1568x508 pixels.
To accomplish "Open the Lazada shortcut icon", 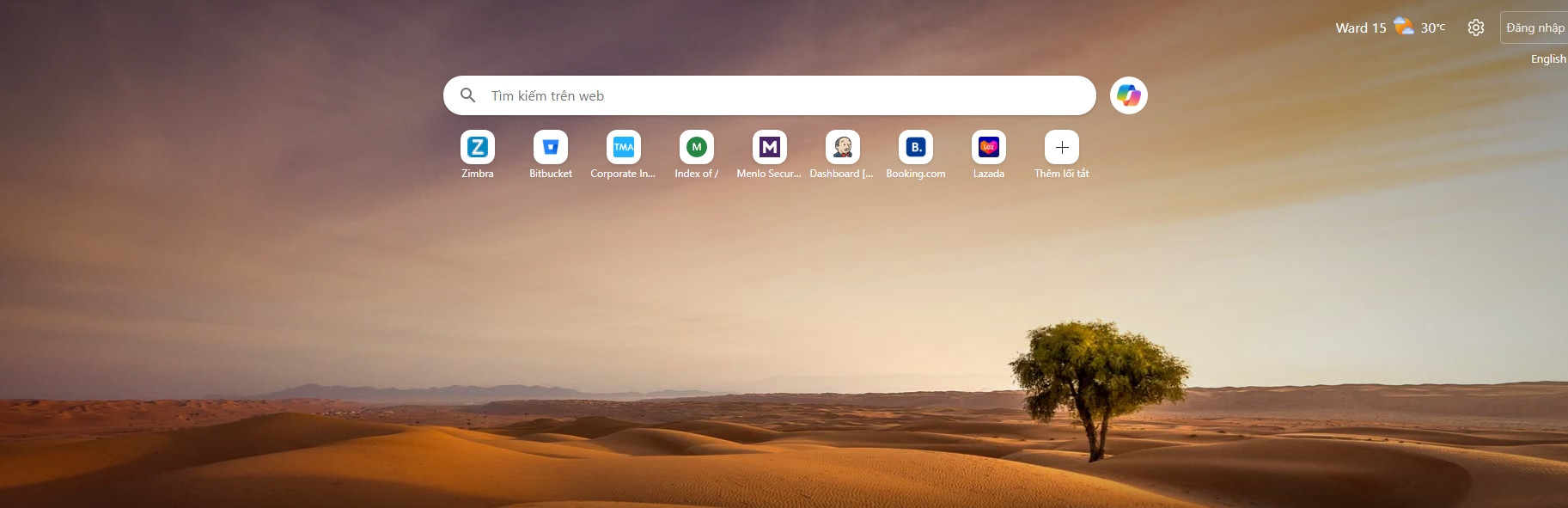I will 988,147.
